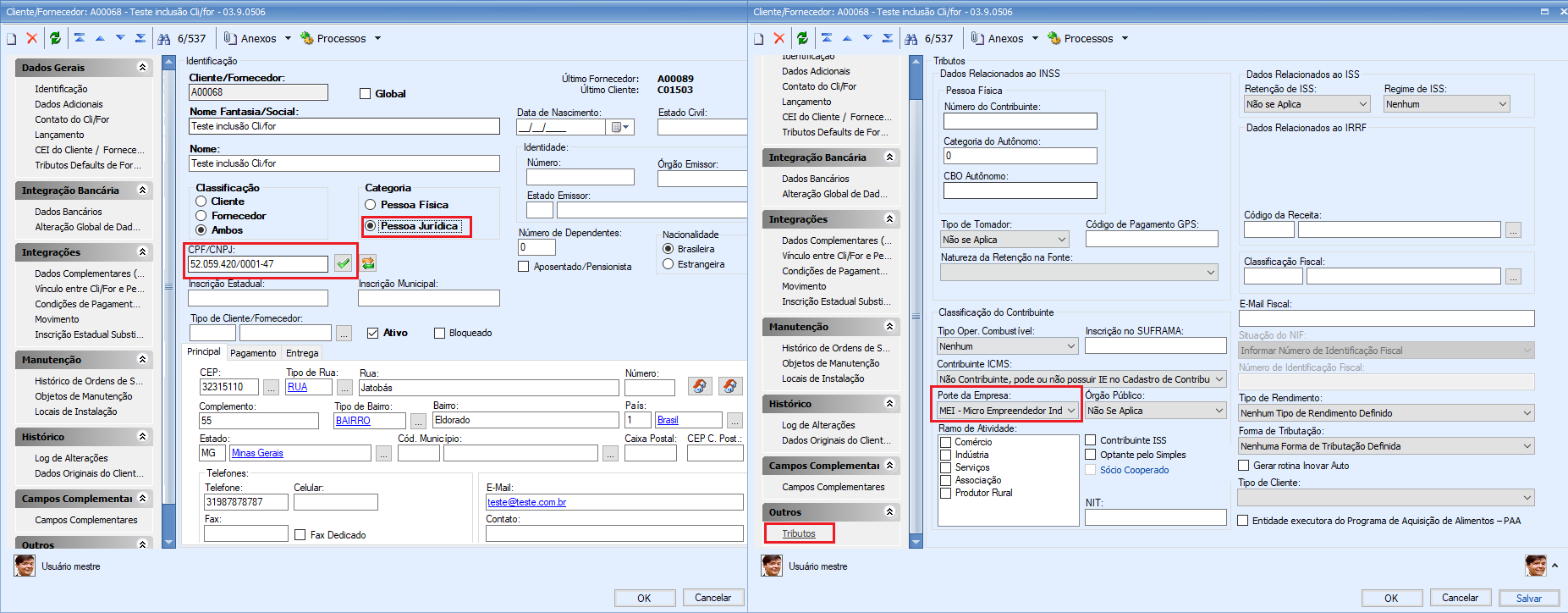Go to last record in right window
The width and height of the screenshot is (1568, 613).
pyautogui.click(x=888, y=38)
